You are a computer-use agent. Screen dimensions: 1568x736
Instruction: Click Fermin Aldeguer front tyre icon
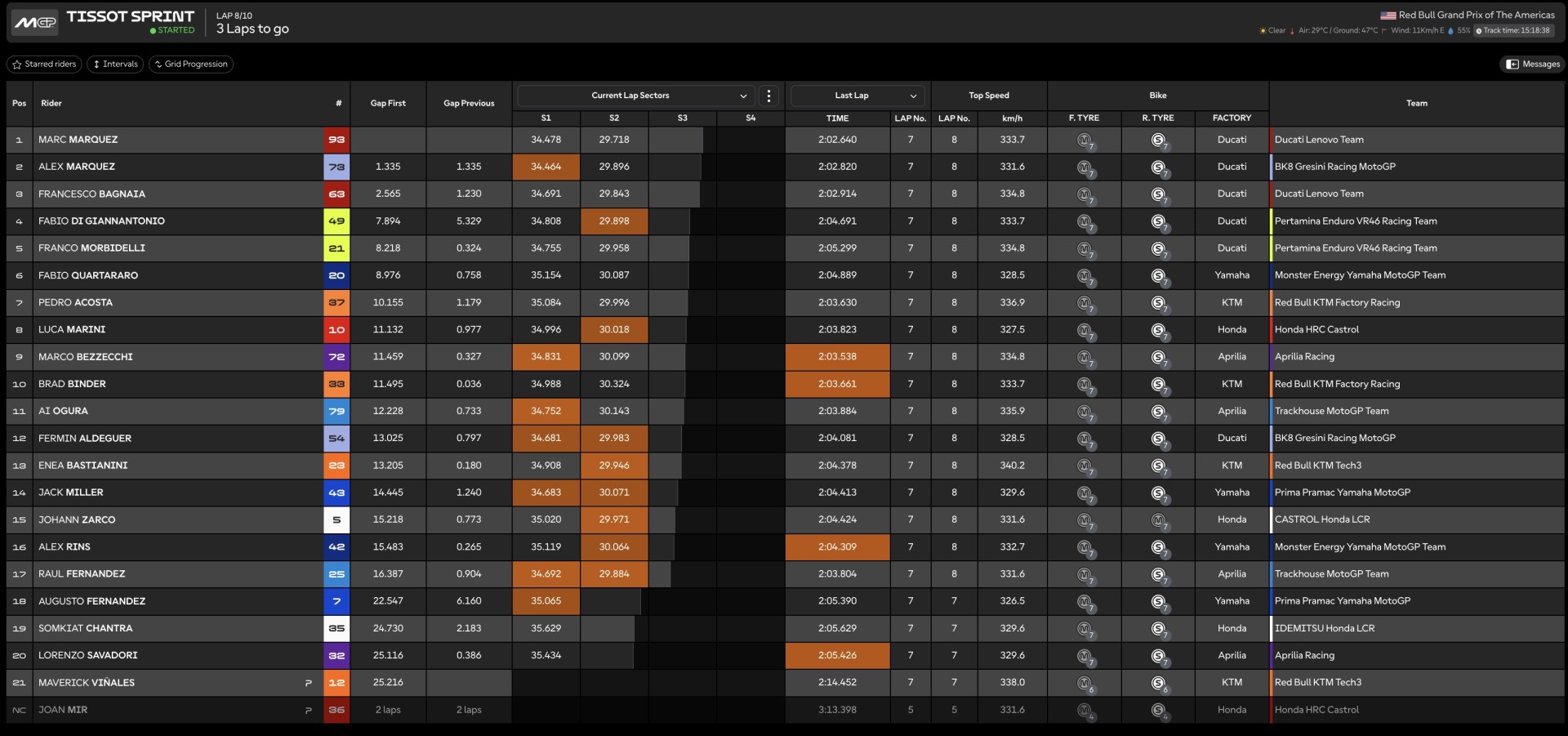click(1085, 439)
